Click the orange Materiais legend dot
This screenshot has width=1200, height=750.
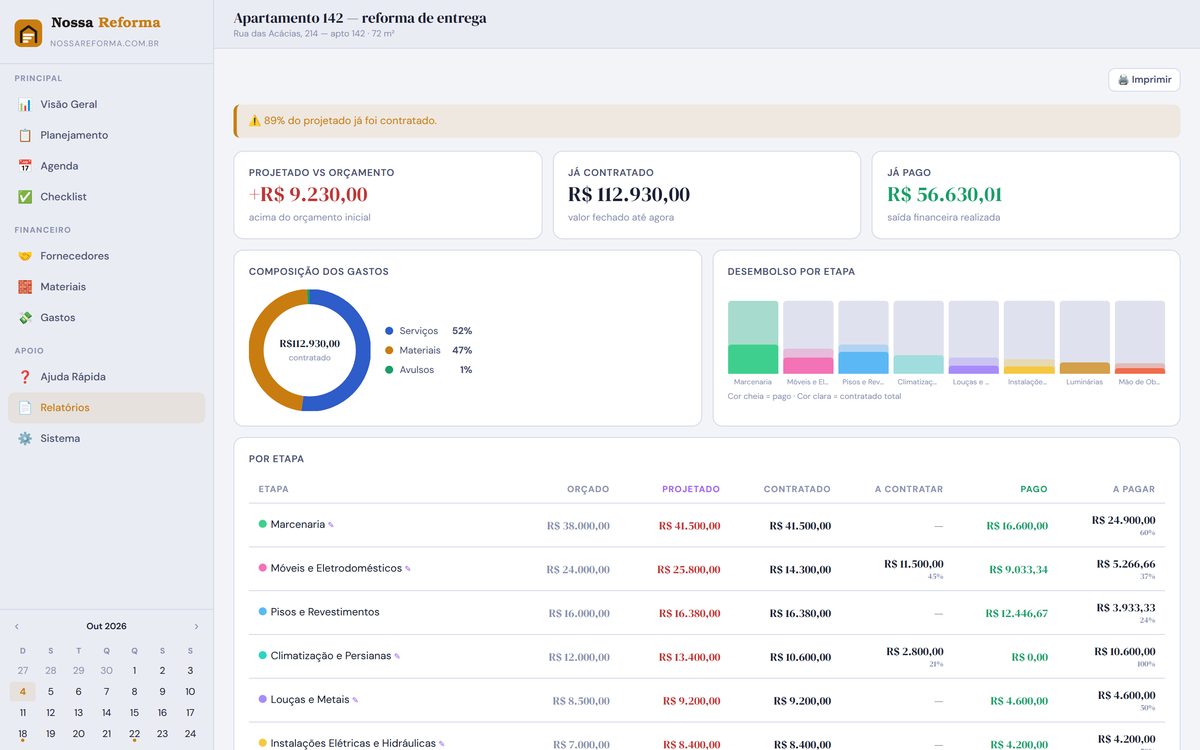point(389,351)
